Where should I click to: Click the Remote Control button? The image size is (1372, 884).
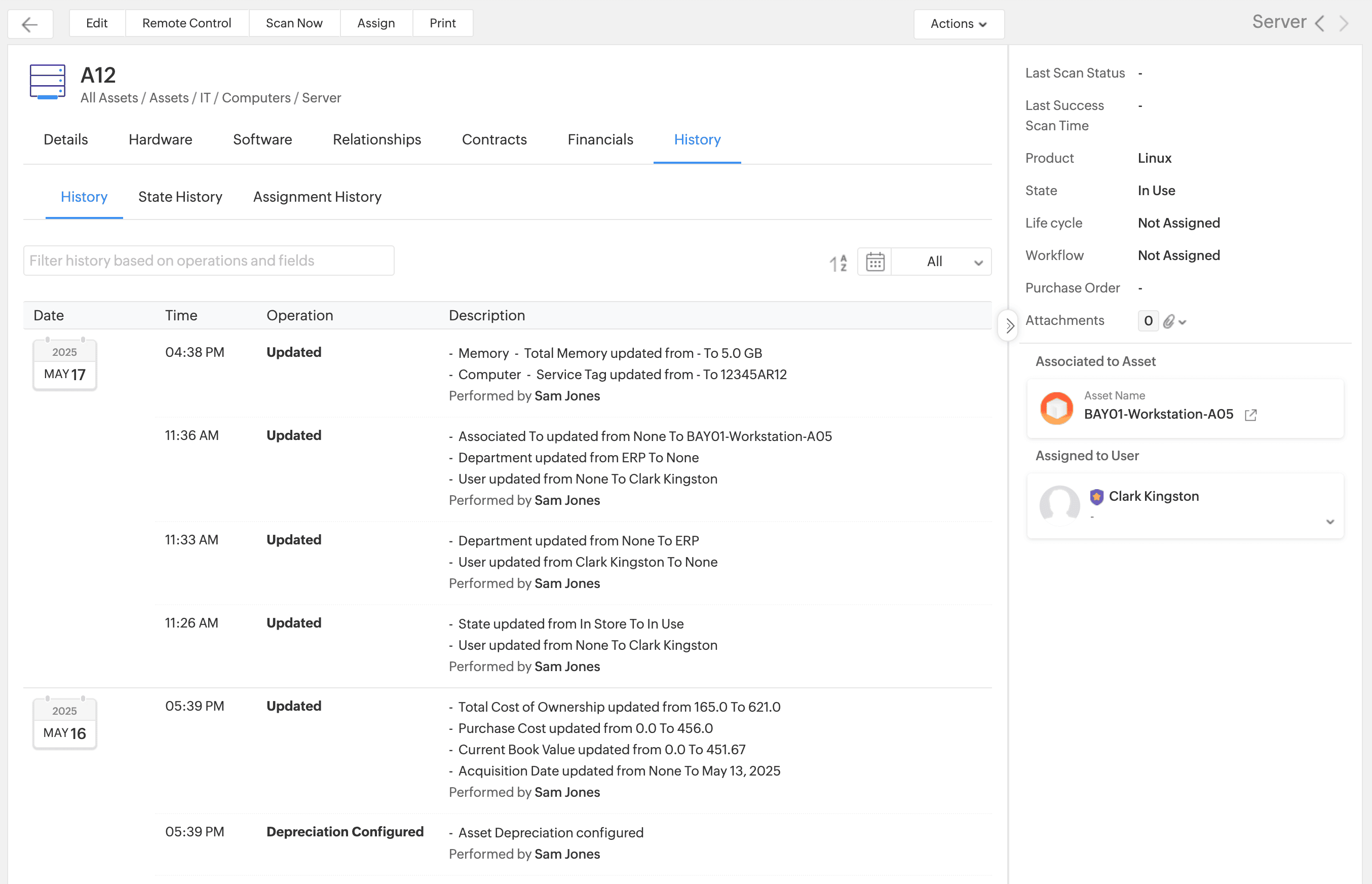[x=186, y=23]
